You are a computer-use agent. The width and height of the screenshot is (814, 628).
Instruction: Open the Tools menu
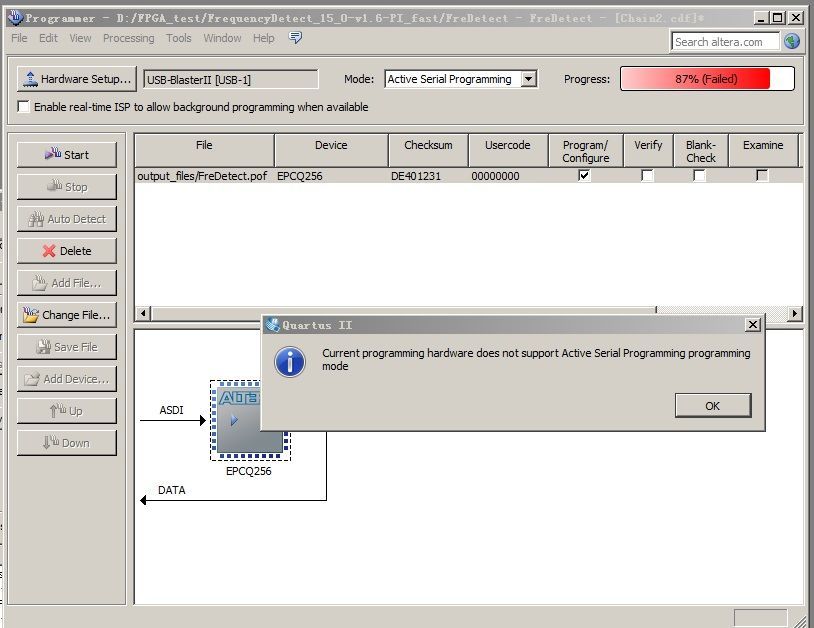(x=179, y=38)
